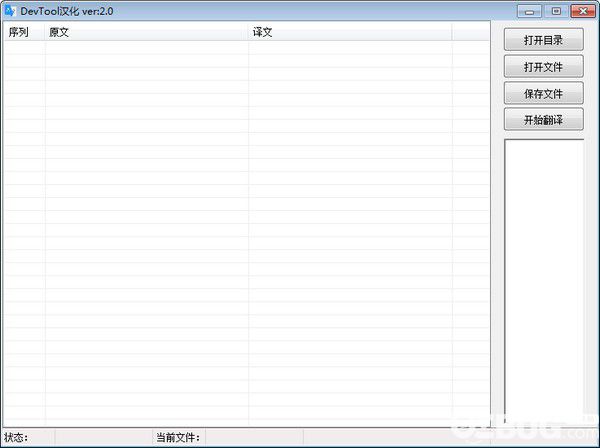Focus the empty list box under 开始翻译
The image size is (600, 448).
(544, 281)
